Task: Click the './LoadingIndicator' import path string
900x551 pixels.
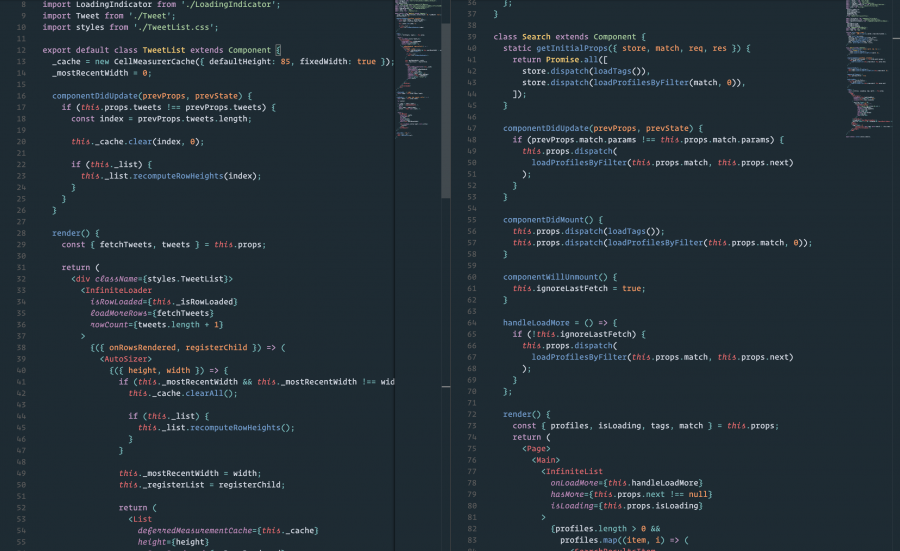Action: [x=236, y=4]
